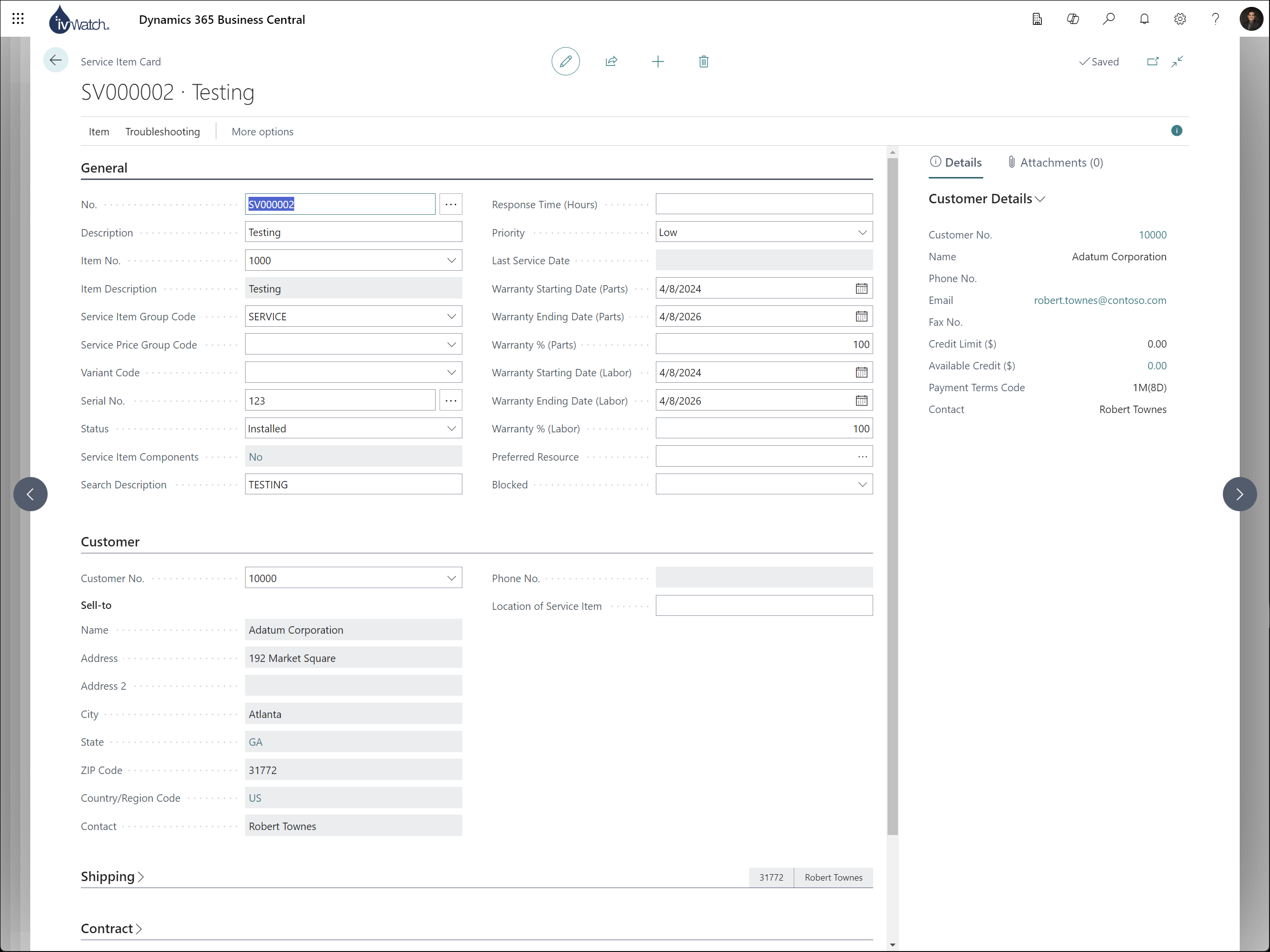The width and height of the screenshot is (1270, 952).
Task: Click the share/export icon
Action: (611, 61)
